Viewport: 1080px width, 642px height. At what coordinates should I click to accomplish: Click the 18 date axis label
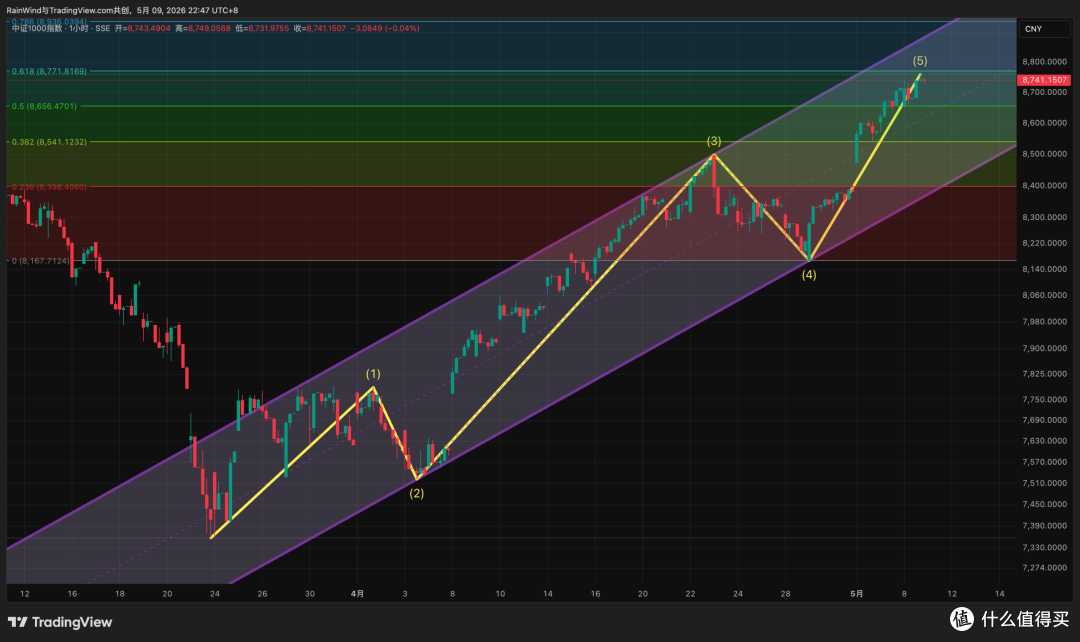(x=120, y=594)
